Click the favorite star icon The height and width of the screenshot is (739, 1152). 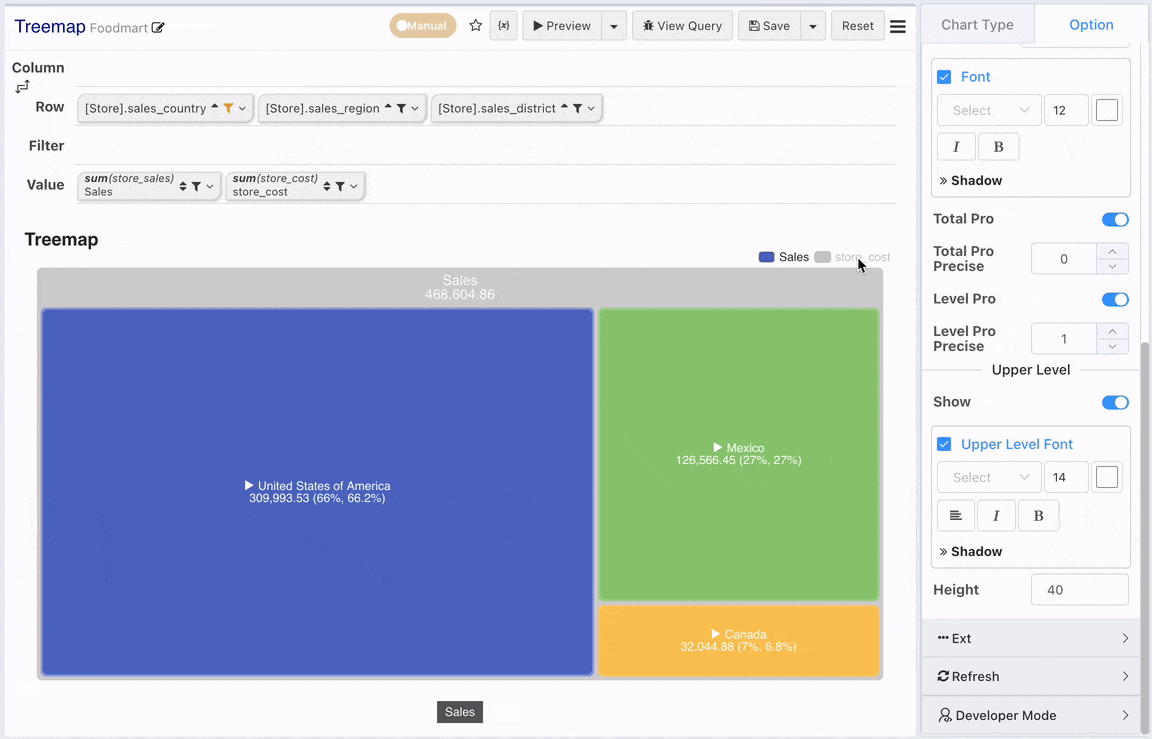[x=475, y=26]
